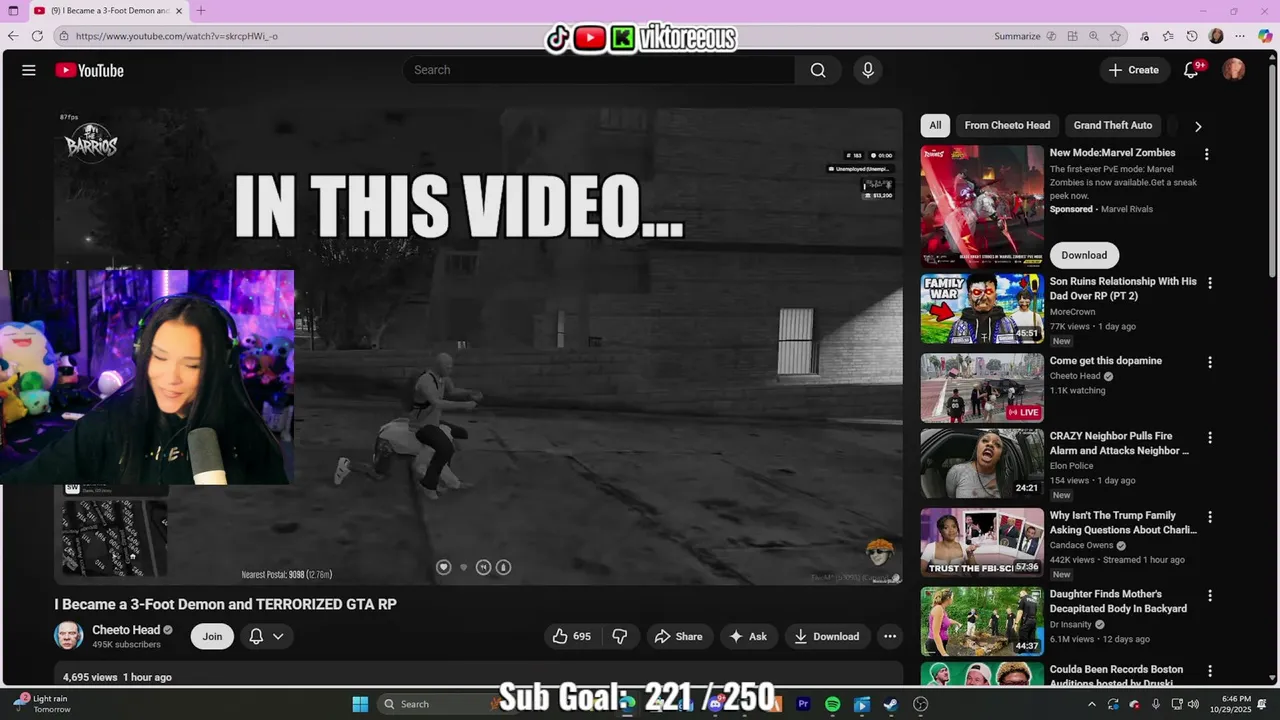This screenshot has height=720, width=1280.
Task: Click the Ask button
Action: pyautogui.click(x=748, y=636)
